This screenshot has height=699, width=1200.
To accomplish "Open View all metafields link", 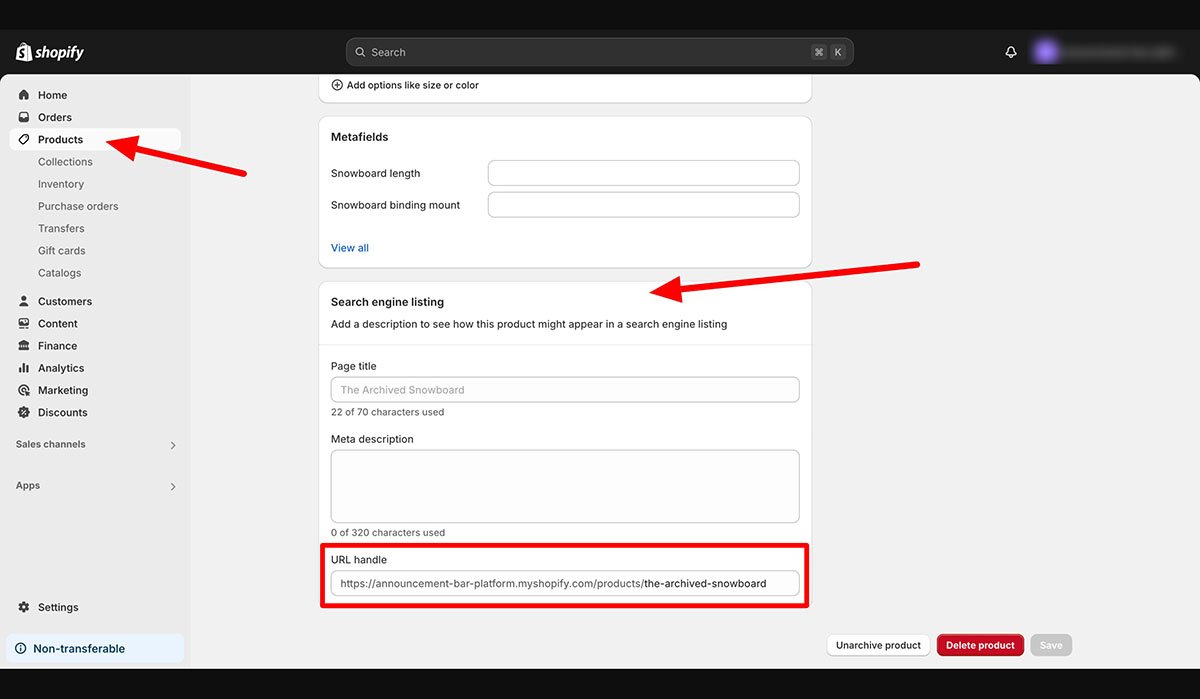I will (349, 247).
